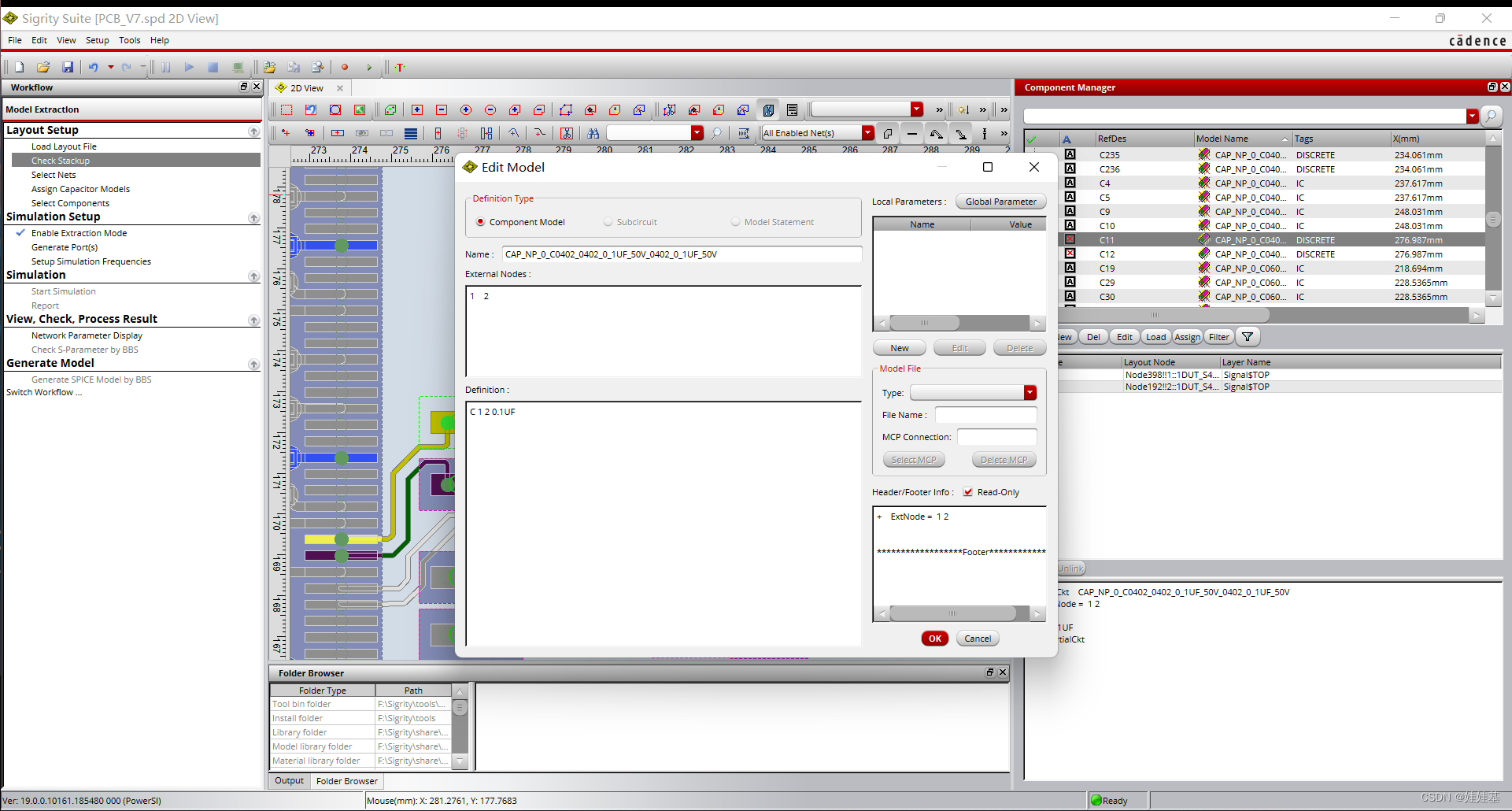Click New under Local Parameters
Image resolution: width=1512 pixels, height=811 pixels.
(x=900, y=348)
